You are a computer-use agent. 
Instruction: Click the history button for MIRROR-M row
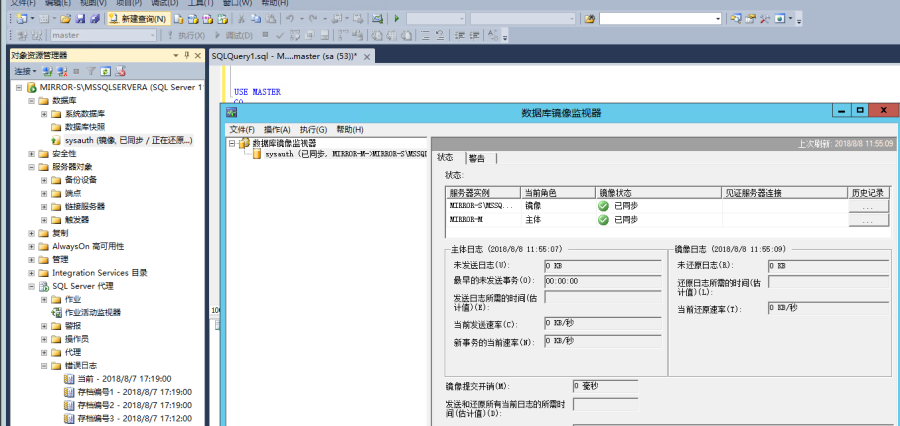pyautogui.click(x=868, y=220)
